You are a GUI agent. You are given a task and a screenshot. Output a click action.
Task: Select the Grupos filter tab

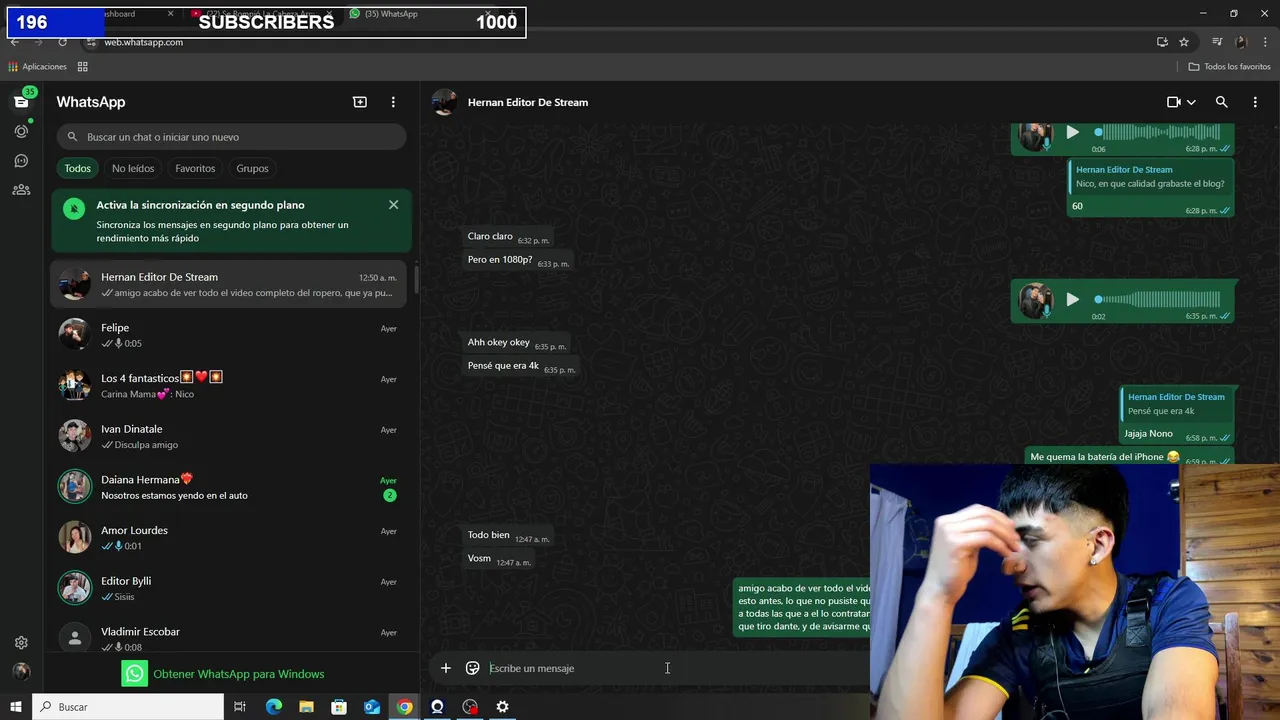(252, 168)
